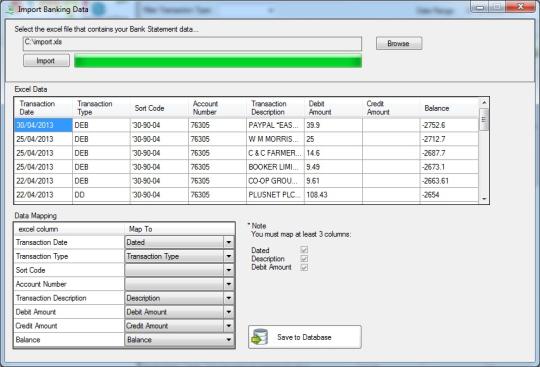This screenshot has height=367, width=540.
Task: Close the Import Banking Data window
Action: click(521, 7)
